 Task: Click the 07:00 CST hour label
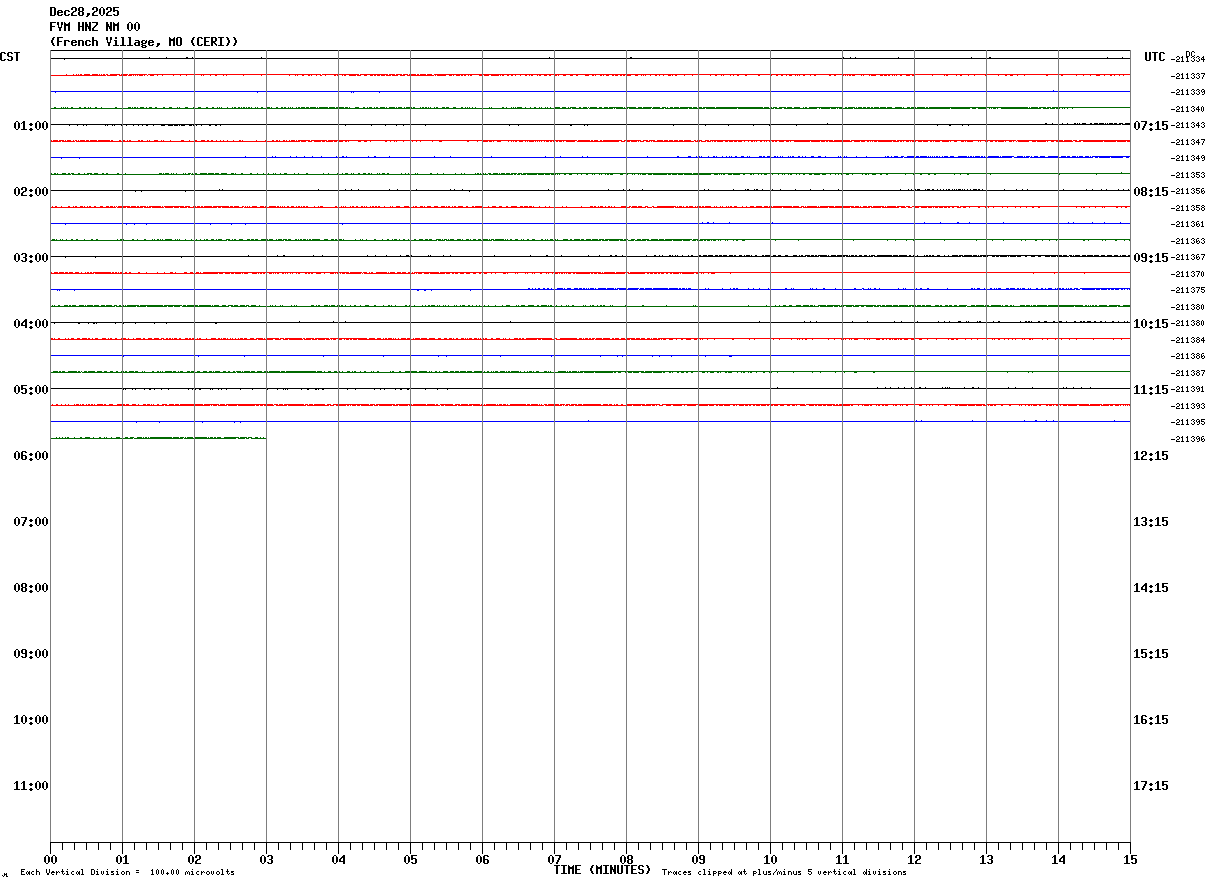coord(31,521)
